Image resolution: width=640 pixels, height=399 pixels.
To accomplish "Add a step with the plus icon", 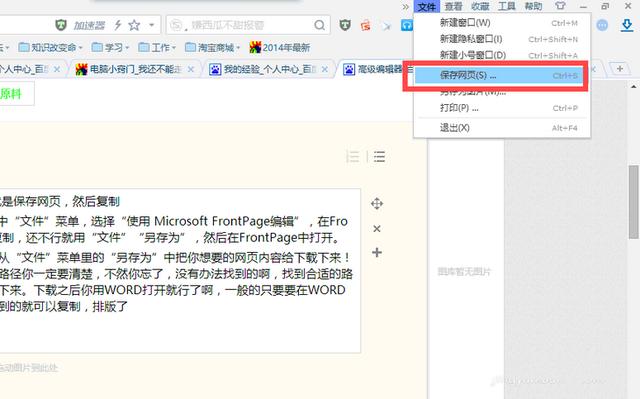I will point(377,253).
